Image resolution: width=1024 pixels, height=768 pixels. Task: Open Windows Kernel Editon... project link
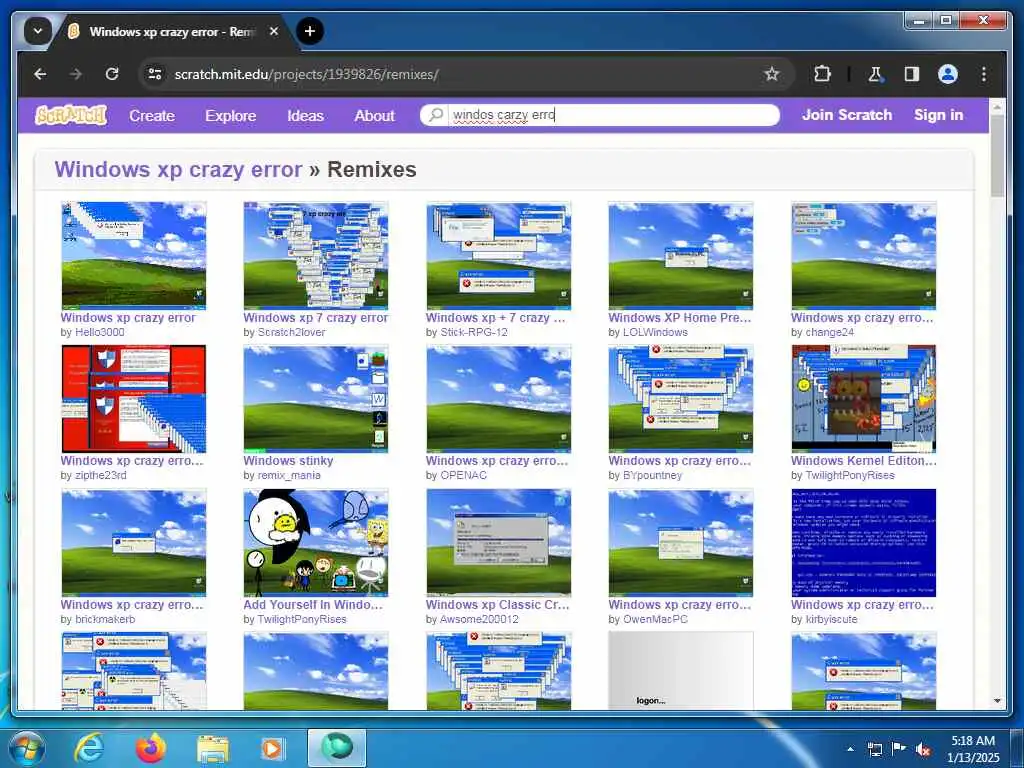click(863, 460)
